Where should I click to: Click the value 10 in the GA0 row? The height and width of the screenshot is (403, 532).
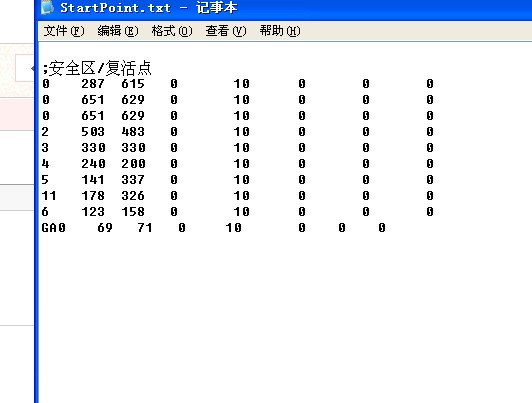click(x=234, y=228)
